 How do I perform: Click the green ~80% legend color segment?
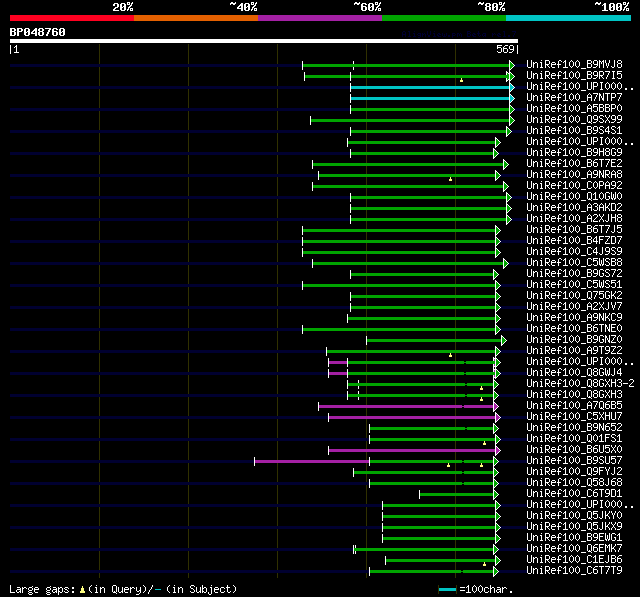[444, 18]
